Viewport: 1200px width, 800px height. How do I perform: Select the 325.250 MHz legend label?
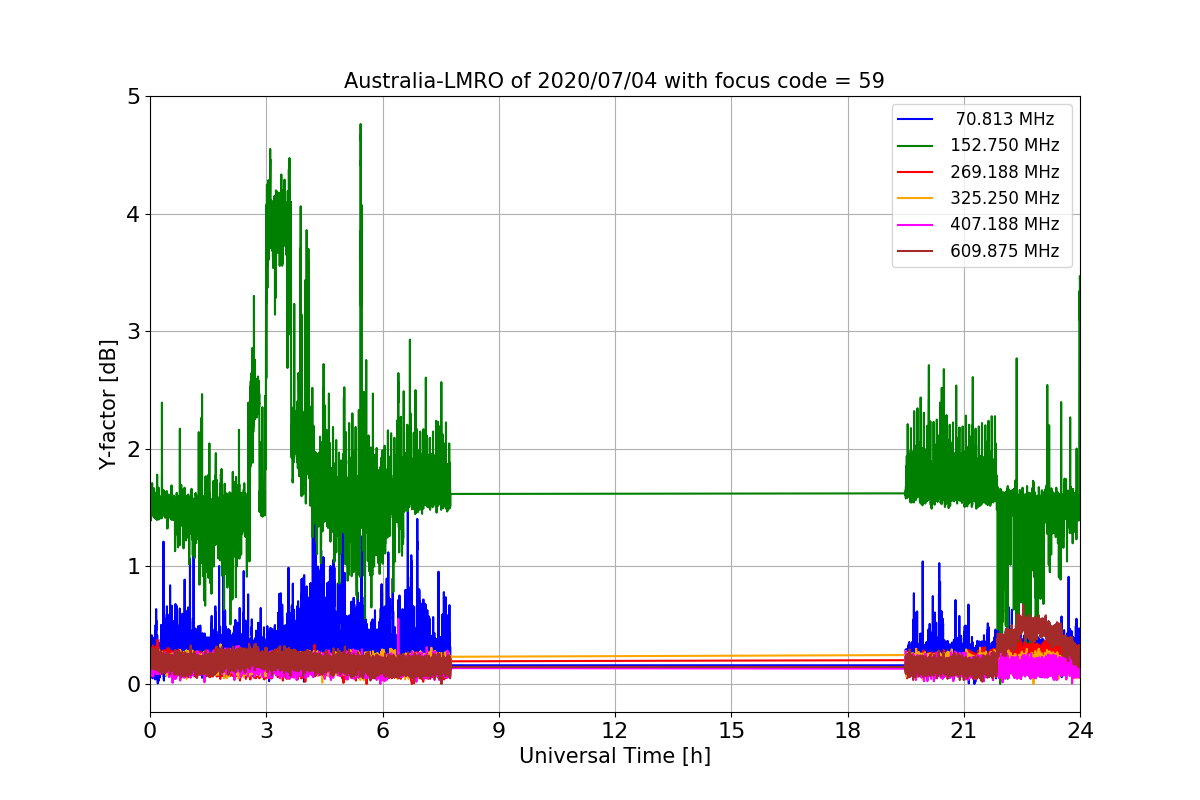click(x=1005, y=198)
